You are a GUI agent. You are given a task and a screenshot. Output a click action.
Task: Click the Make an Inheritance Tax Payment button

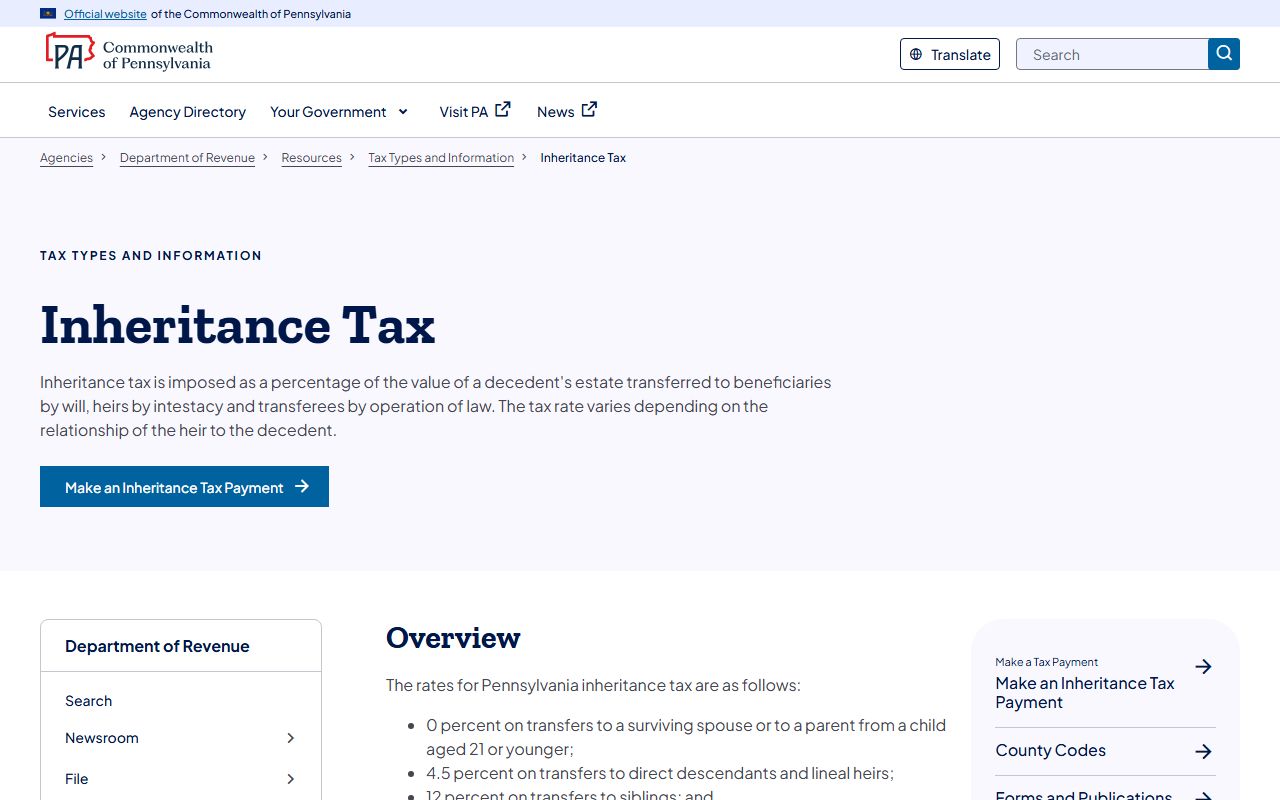click(184, 487)
